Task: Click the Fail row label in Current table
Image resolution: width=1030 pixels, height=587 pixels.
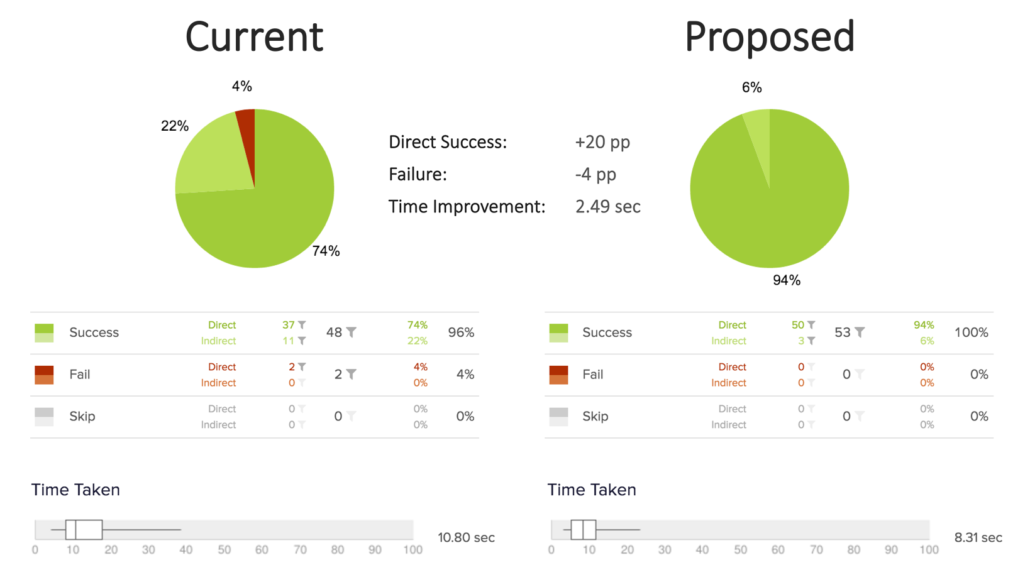Action: pos(79,374)
